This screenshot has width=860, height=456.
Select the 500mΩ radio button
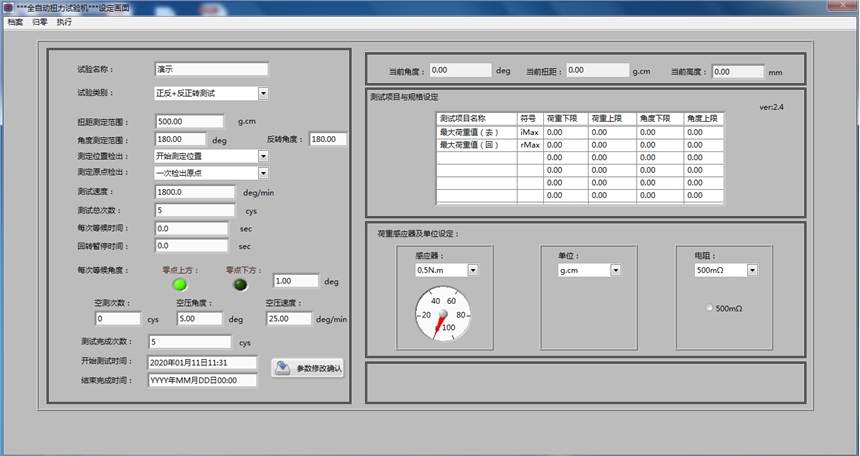coord(710,308)
